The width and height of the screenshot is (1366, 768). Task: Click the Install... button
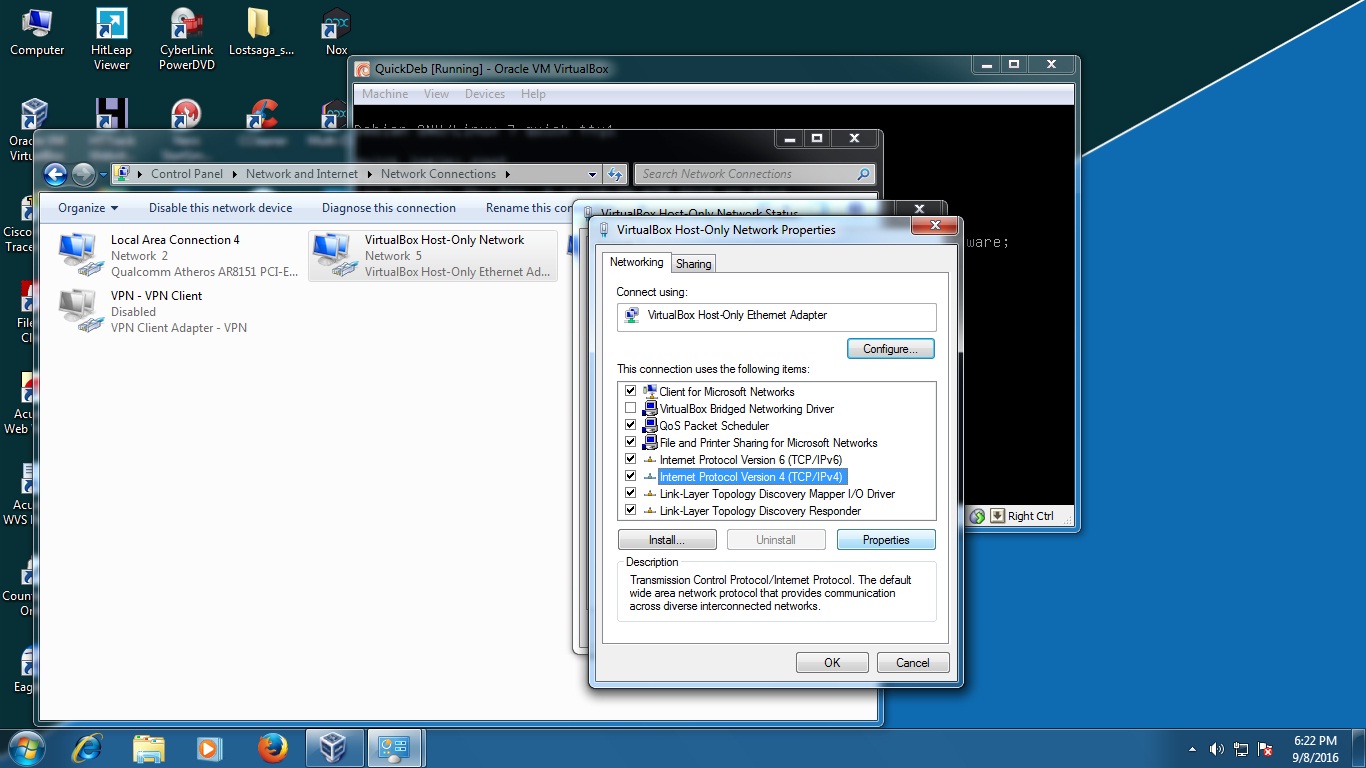coord(667,540)
